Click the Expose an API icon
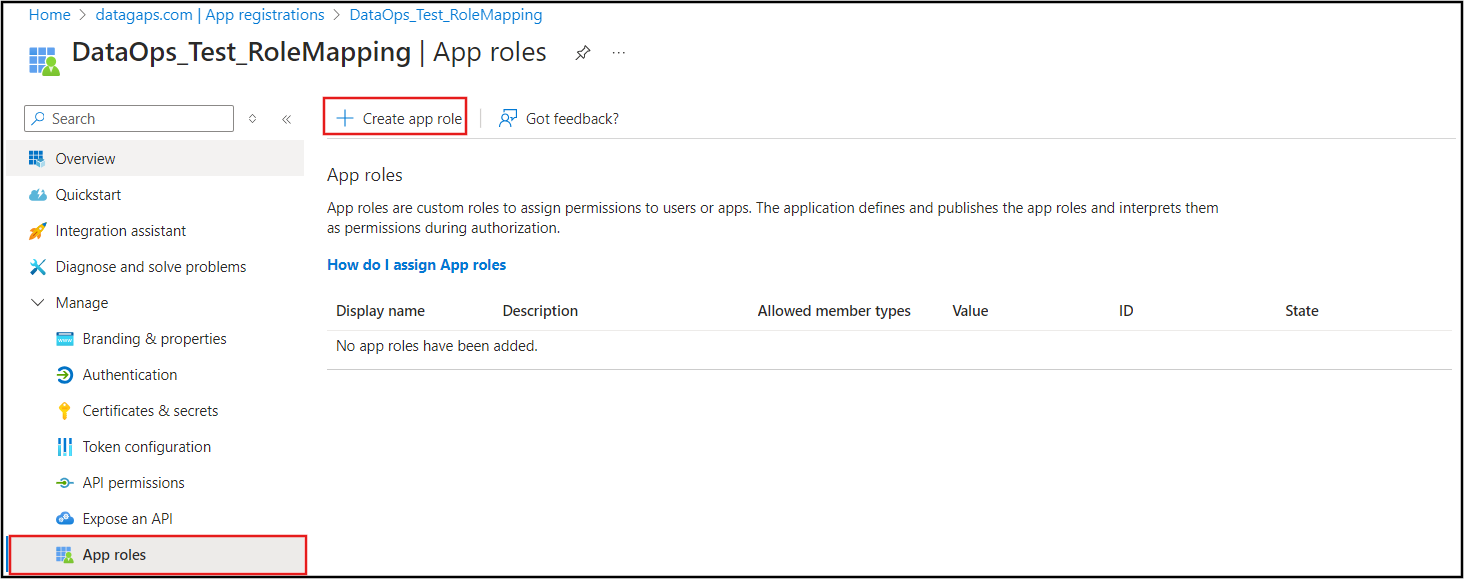 pyautogui.click(x=65, y=519)
